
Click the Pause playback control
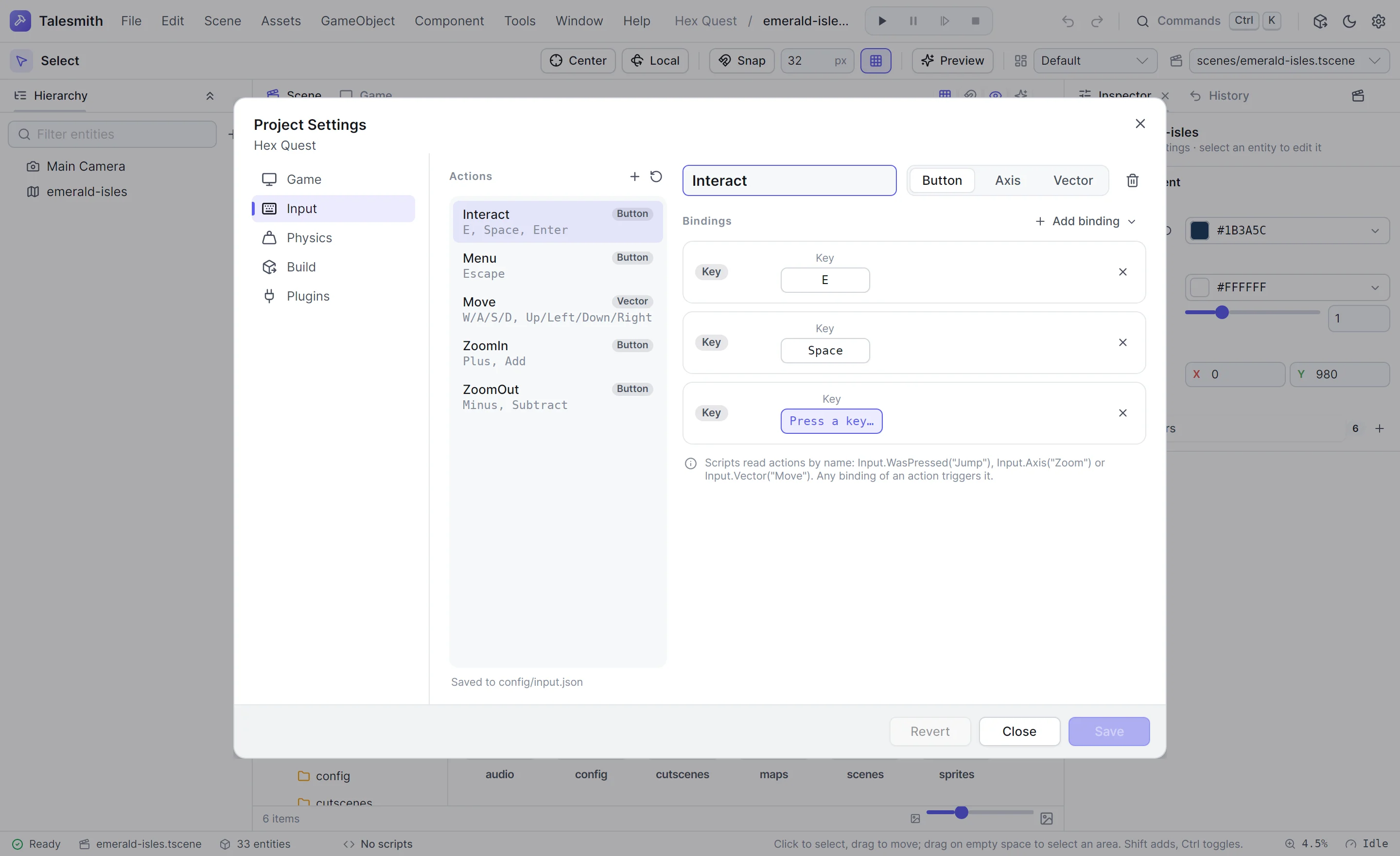coord(913,21)
